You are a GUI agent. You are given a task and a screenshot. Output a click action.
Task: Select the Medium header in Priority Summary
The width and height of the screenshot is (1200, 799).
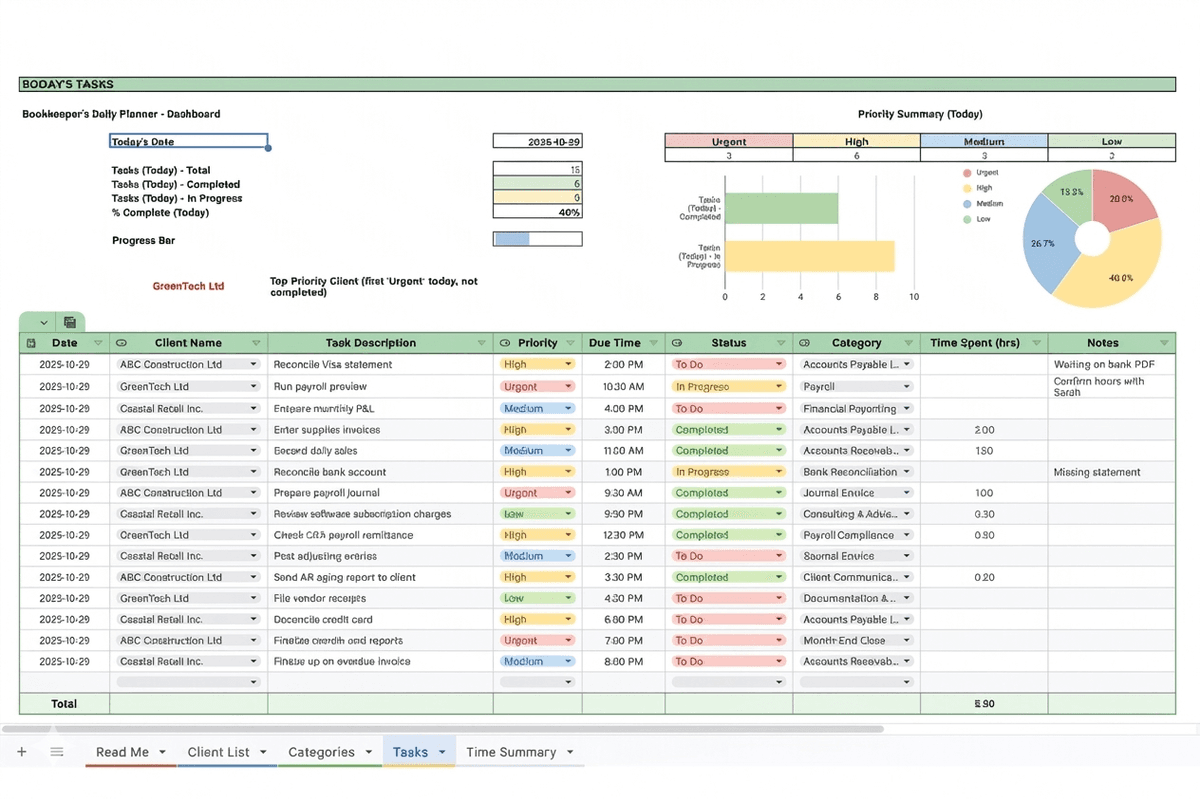point(984,141)
